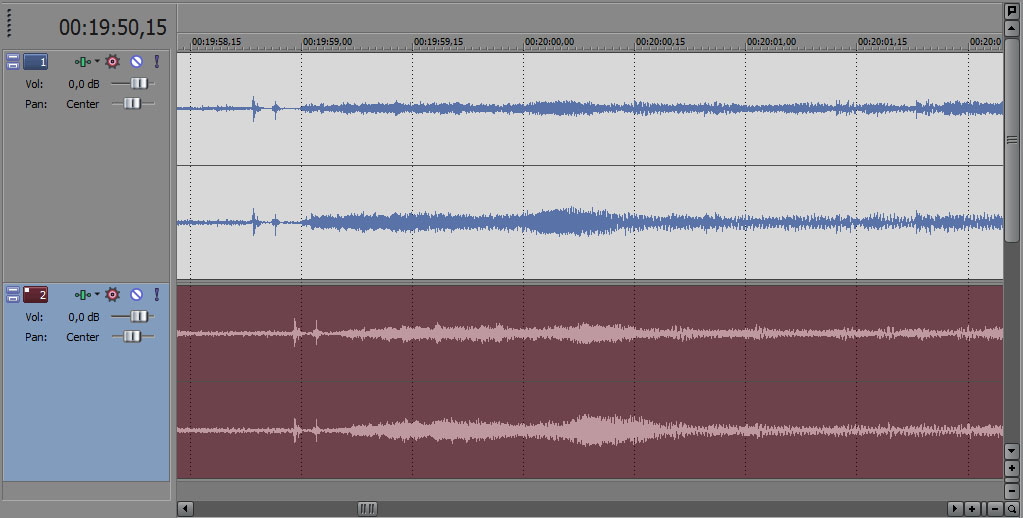Click the Center pan value on track 2
1023x518 pixels.
83,337
